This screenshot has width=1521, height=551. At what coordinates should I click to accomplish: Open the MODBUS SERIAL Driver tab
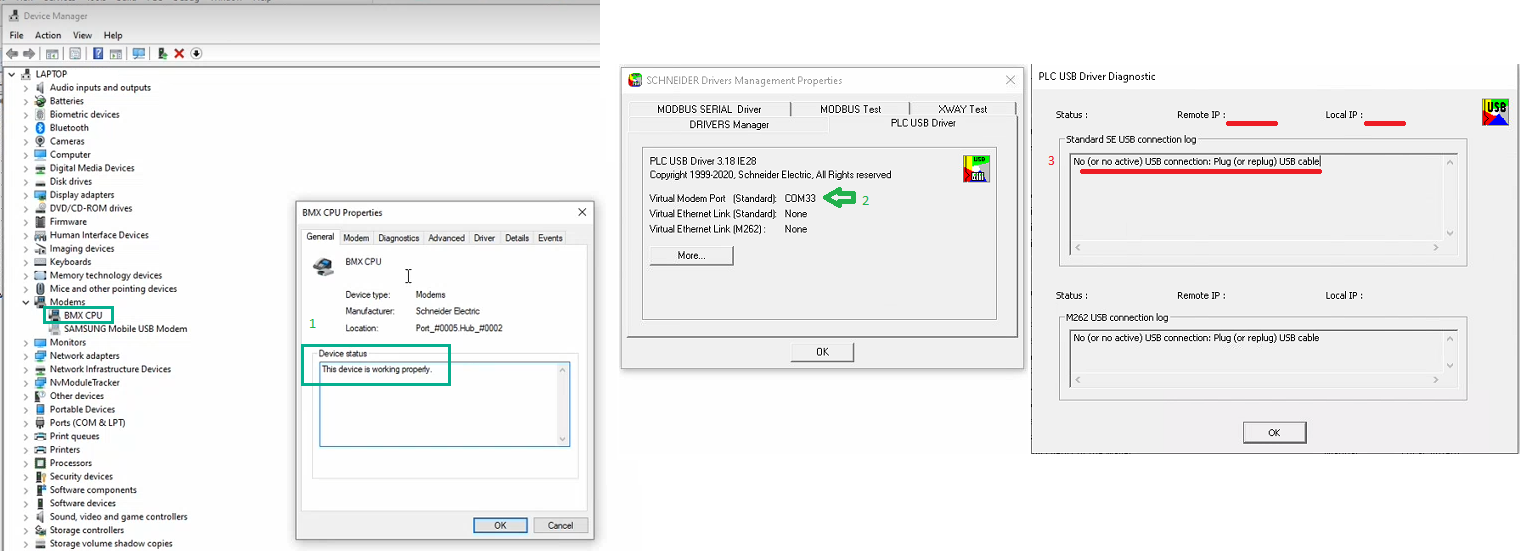coord(709,109)
